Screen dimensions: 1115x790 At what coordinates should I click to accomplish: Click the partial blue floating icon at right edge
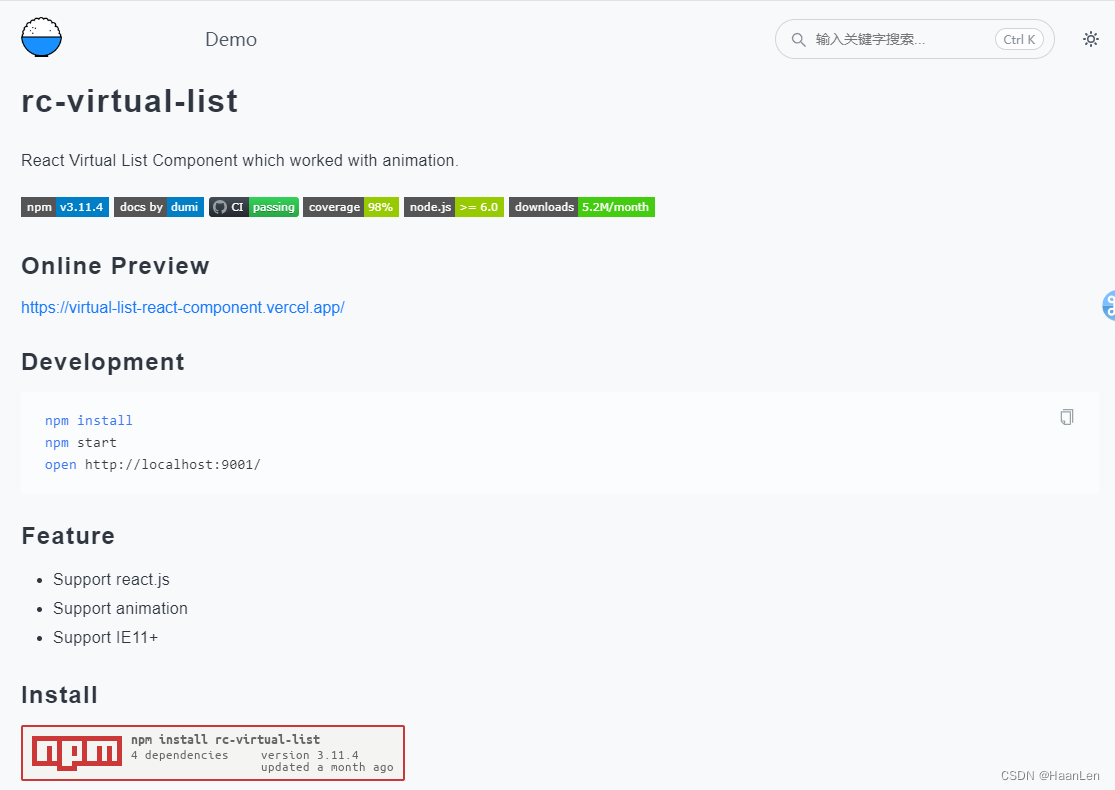[x=1109, y=306]
